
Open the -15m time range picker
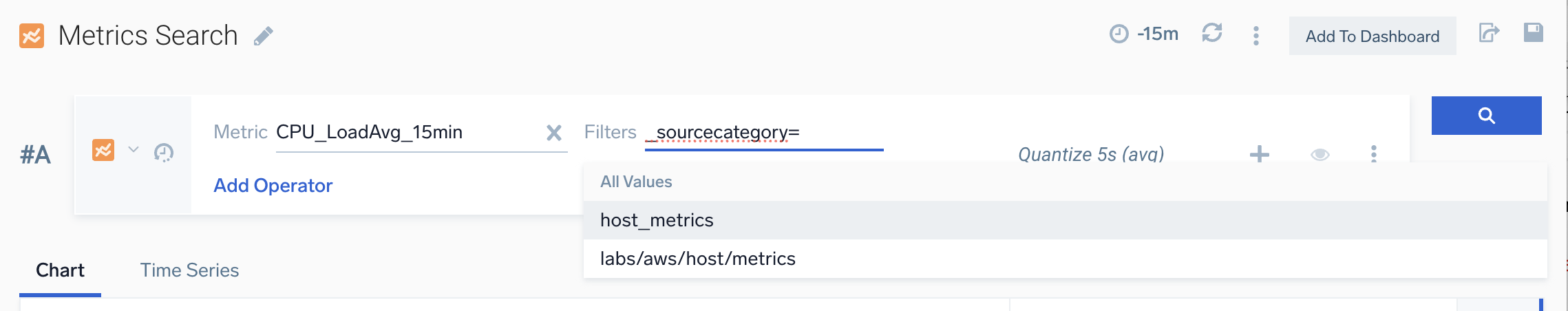1144,34
